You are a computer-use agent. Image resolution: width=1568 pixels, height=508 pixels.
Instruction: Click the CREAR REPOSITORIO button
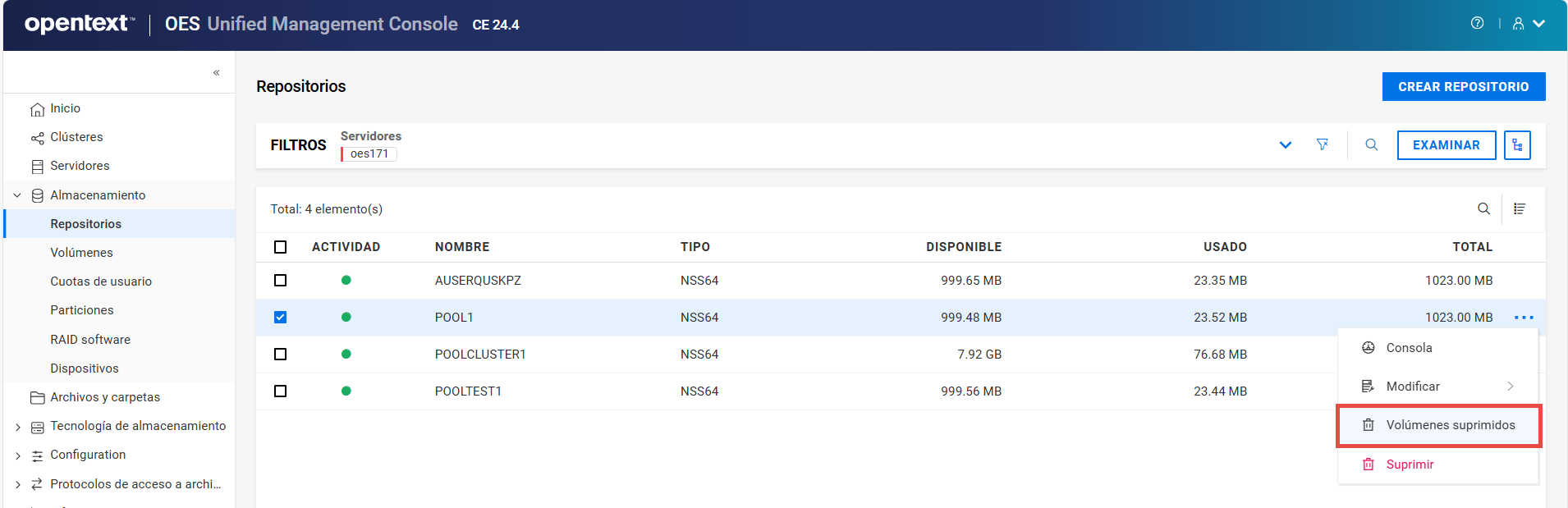[1463, 87]
